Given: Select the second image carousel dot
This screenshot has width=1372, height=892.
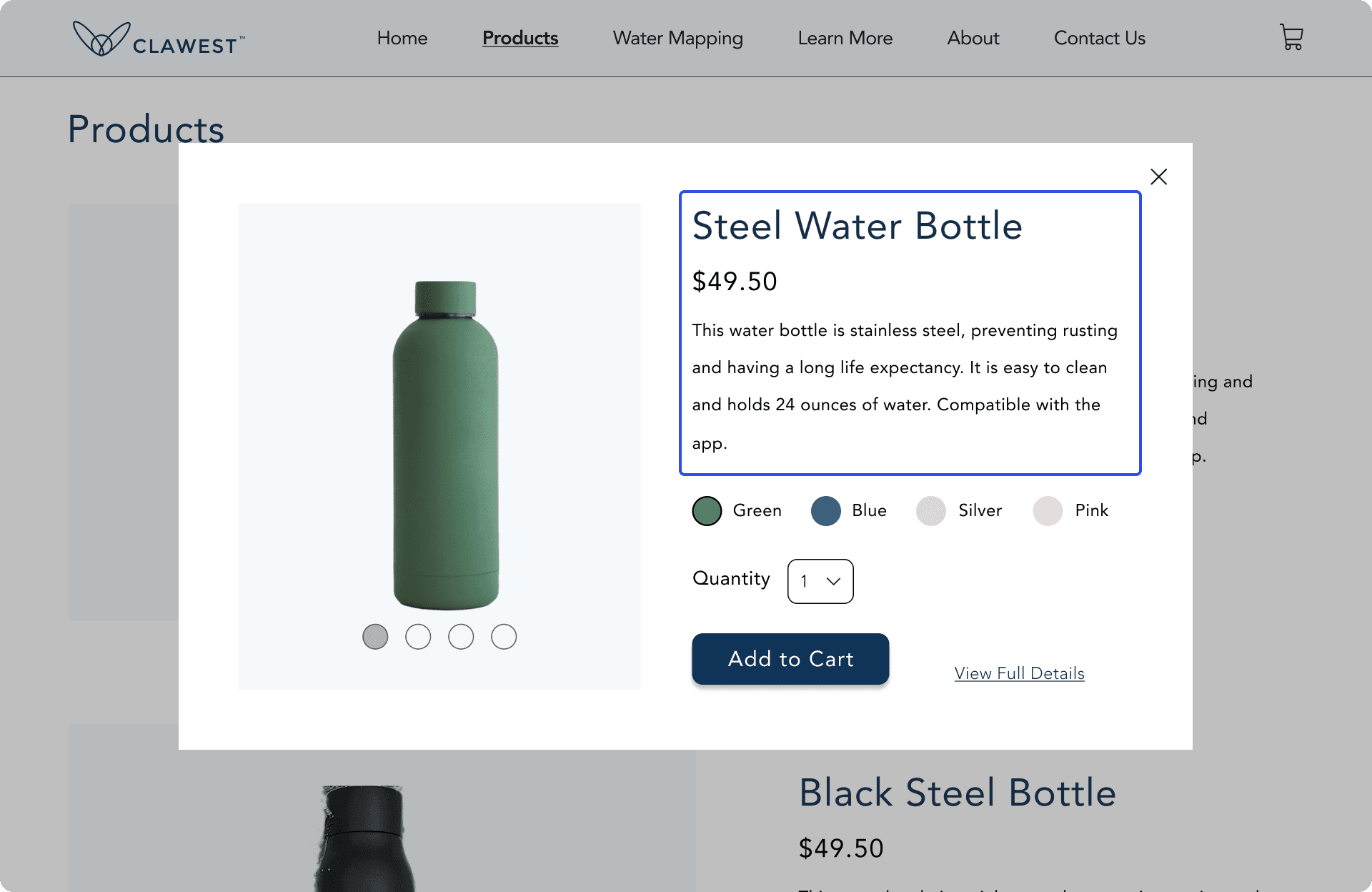Looking at the screenshot, I should (x=418, y=636).
